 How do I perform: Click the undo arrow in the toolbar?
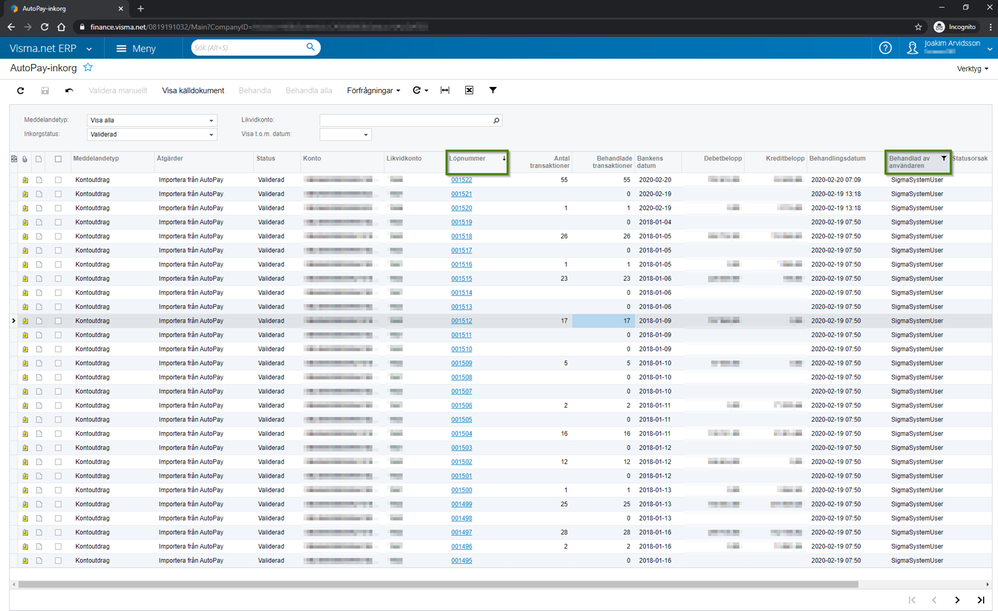(69, 90)
